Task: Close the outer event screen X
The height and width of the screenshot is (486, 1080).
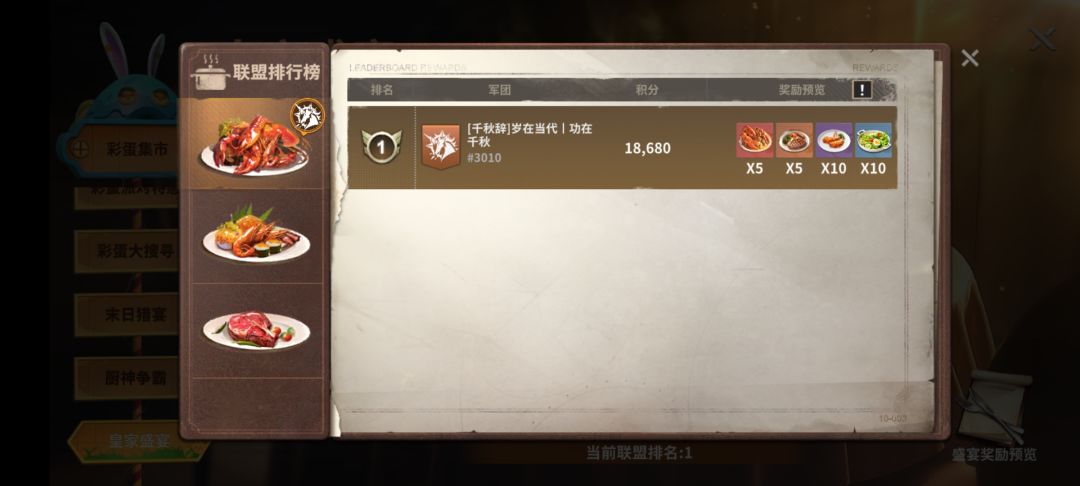Action: point(1042,39)
